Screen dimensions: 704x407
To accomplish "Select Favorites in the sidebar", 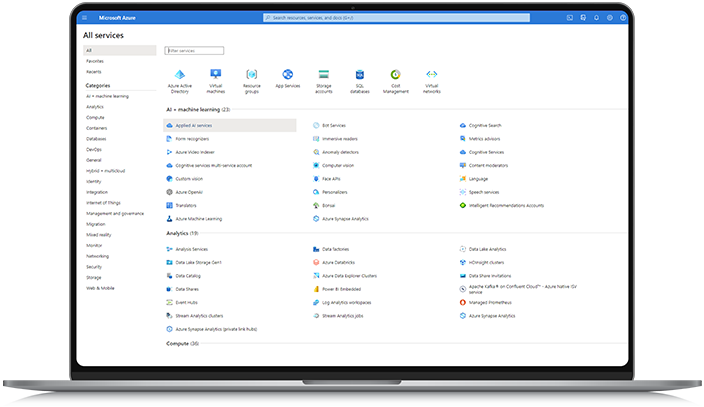I will pyautogui.click(x=95, y=61).
